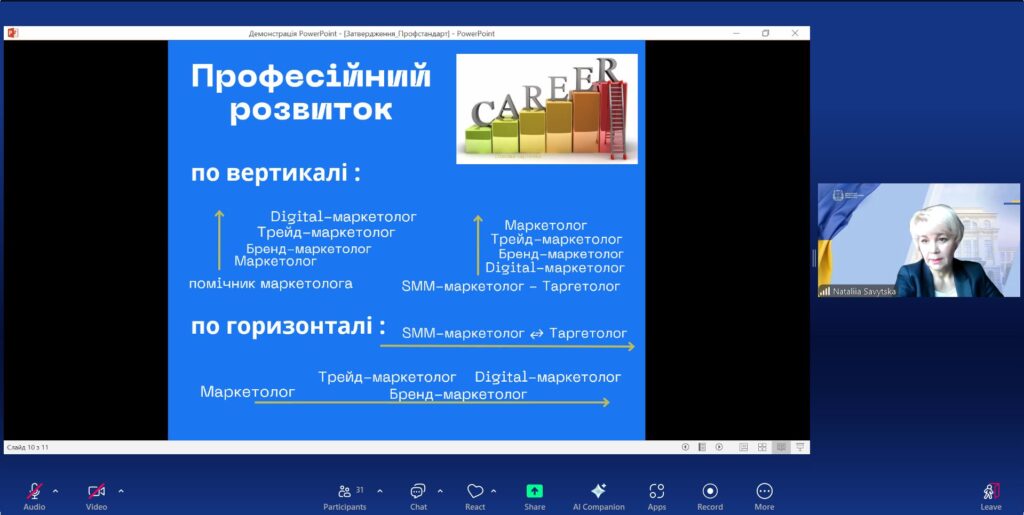Click the green Share screen button
1024x515 pixels.
(x=534, y=491)
